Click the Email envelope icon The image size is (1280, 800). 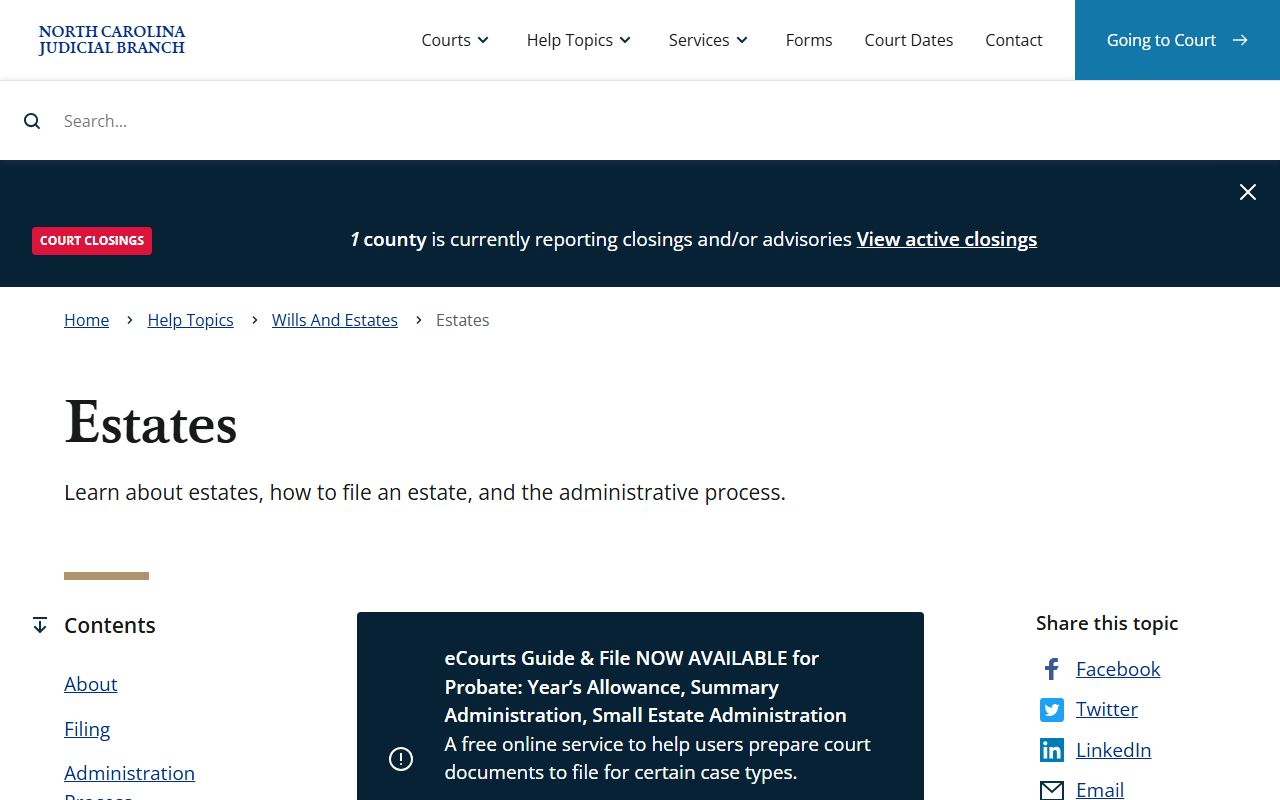pos(1051,790)
